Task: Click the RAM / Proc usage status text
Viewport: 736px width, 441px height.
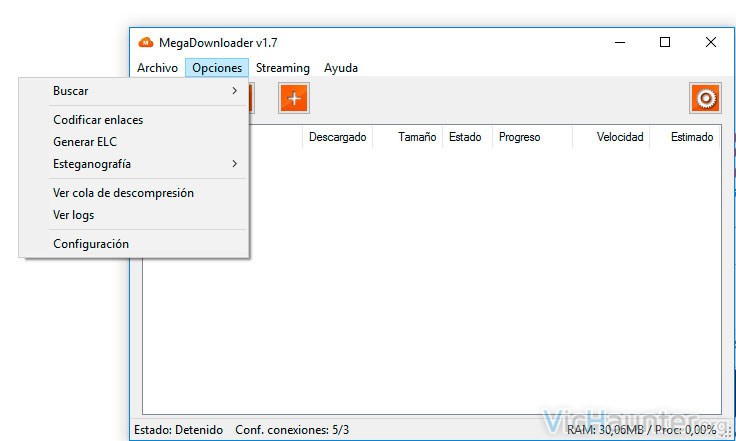Action: (x=641, y=430)
